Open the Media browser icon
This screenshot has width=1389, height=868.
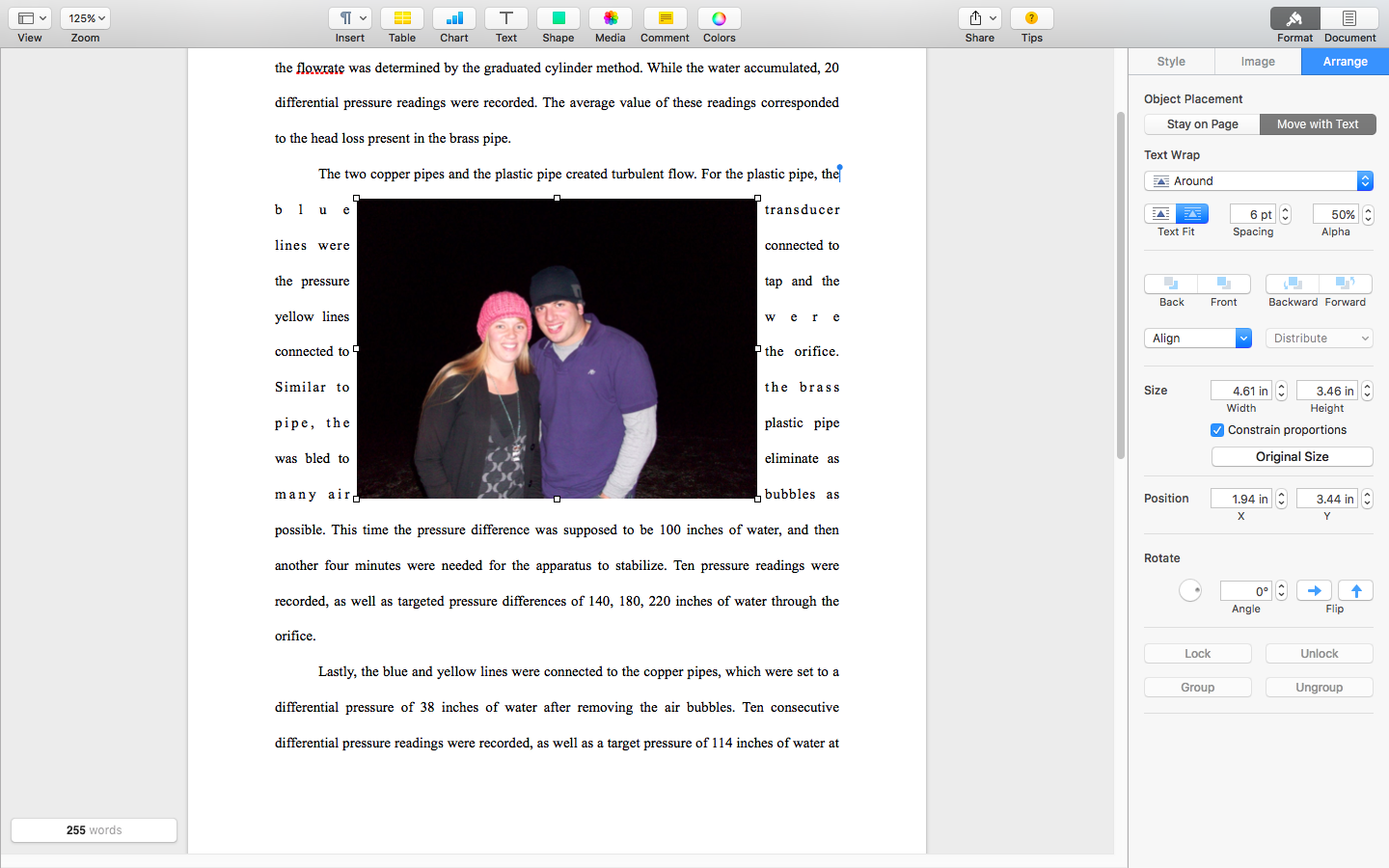[x=611, y=18]
